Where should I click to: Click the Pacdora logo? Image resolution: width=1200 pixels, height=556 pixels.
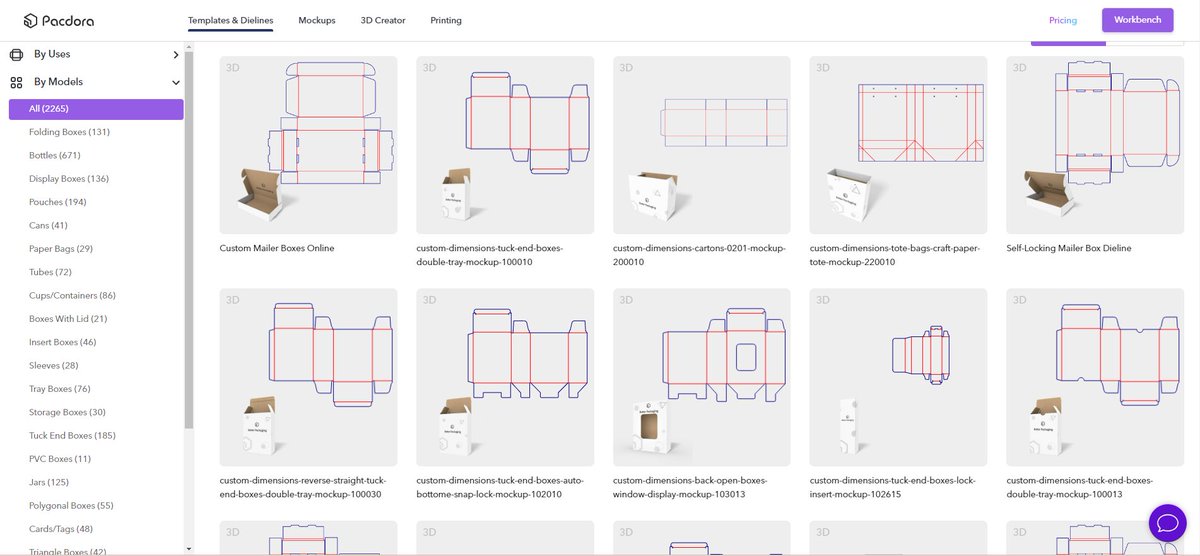[59, 20]
